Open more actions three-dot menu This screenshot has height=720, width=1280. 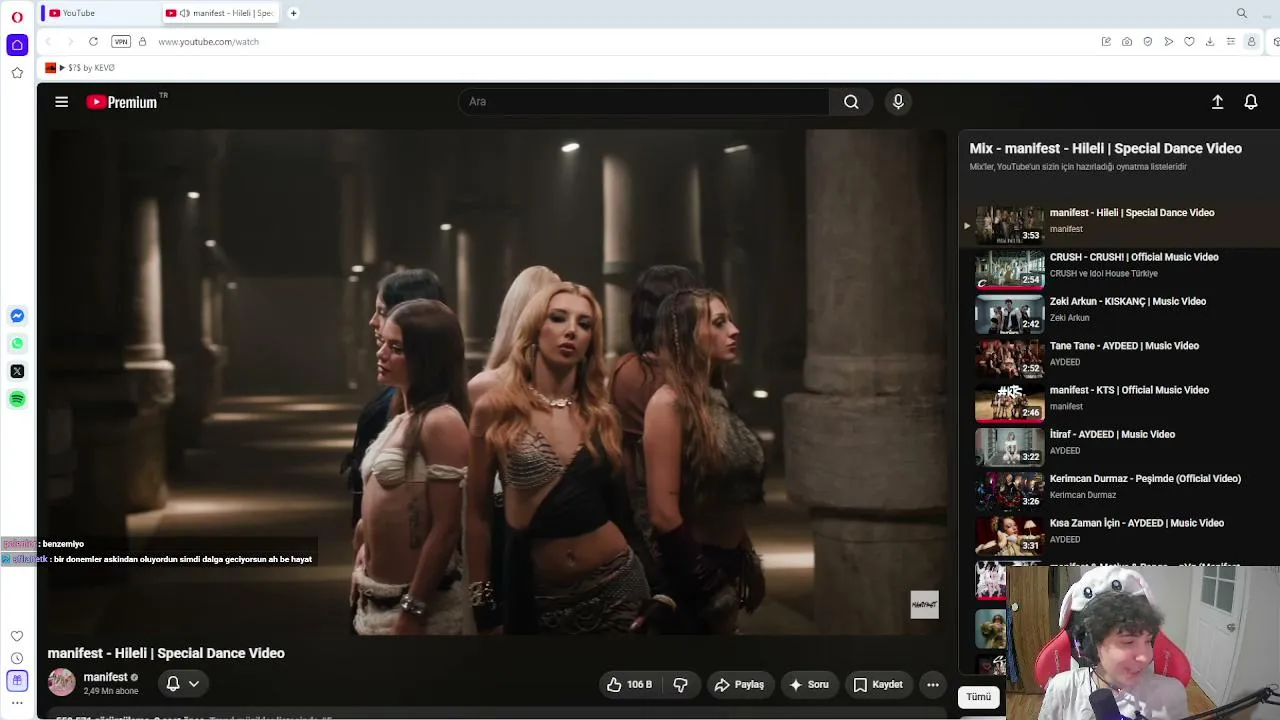coord(933,685)
